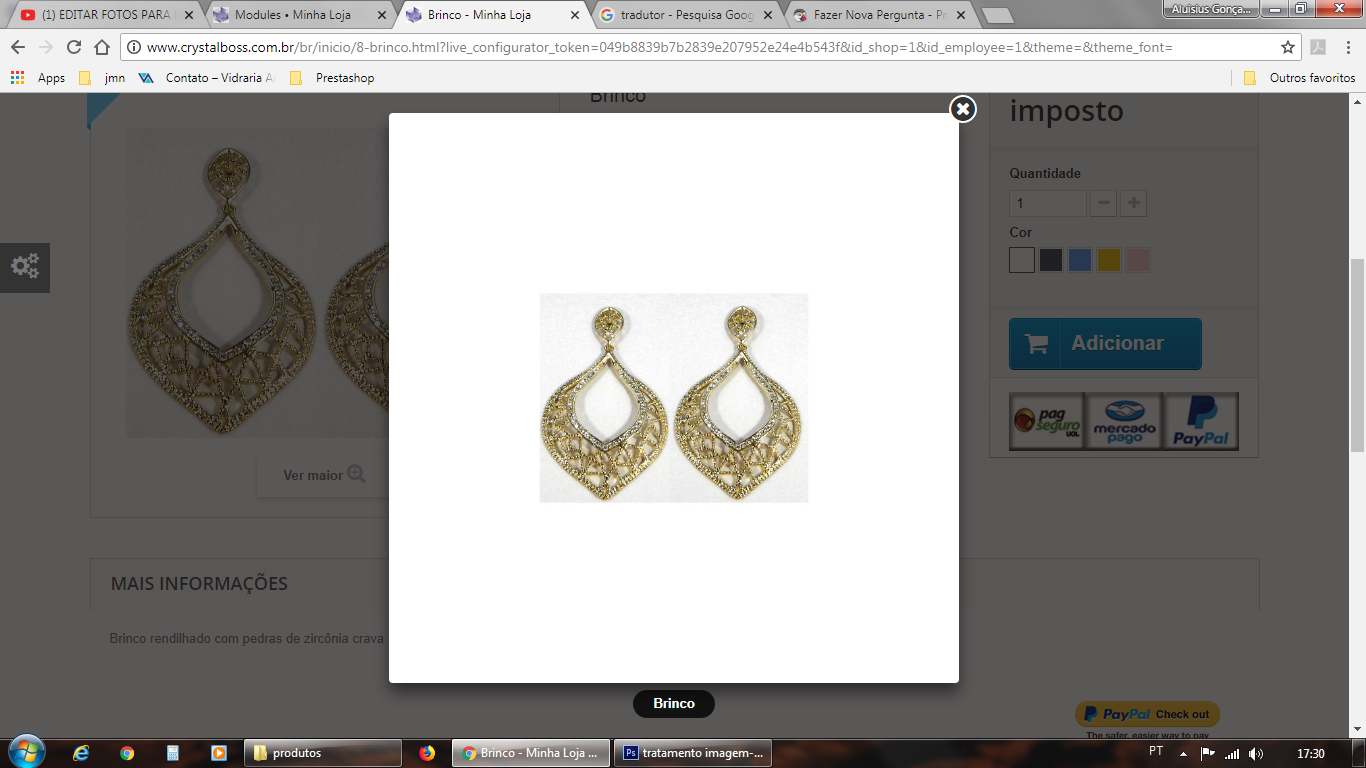Open the jmn bookmark folder
This screenshot has width=1366, height=768.
pos(102,78)
